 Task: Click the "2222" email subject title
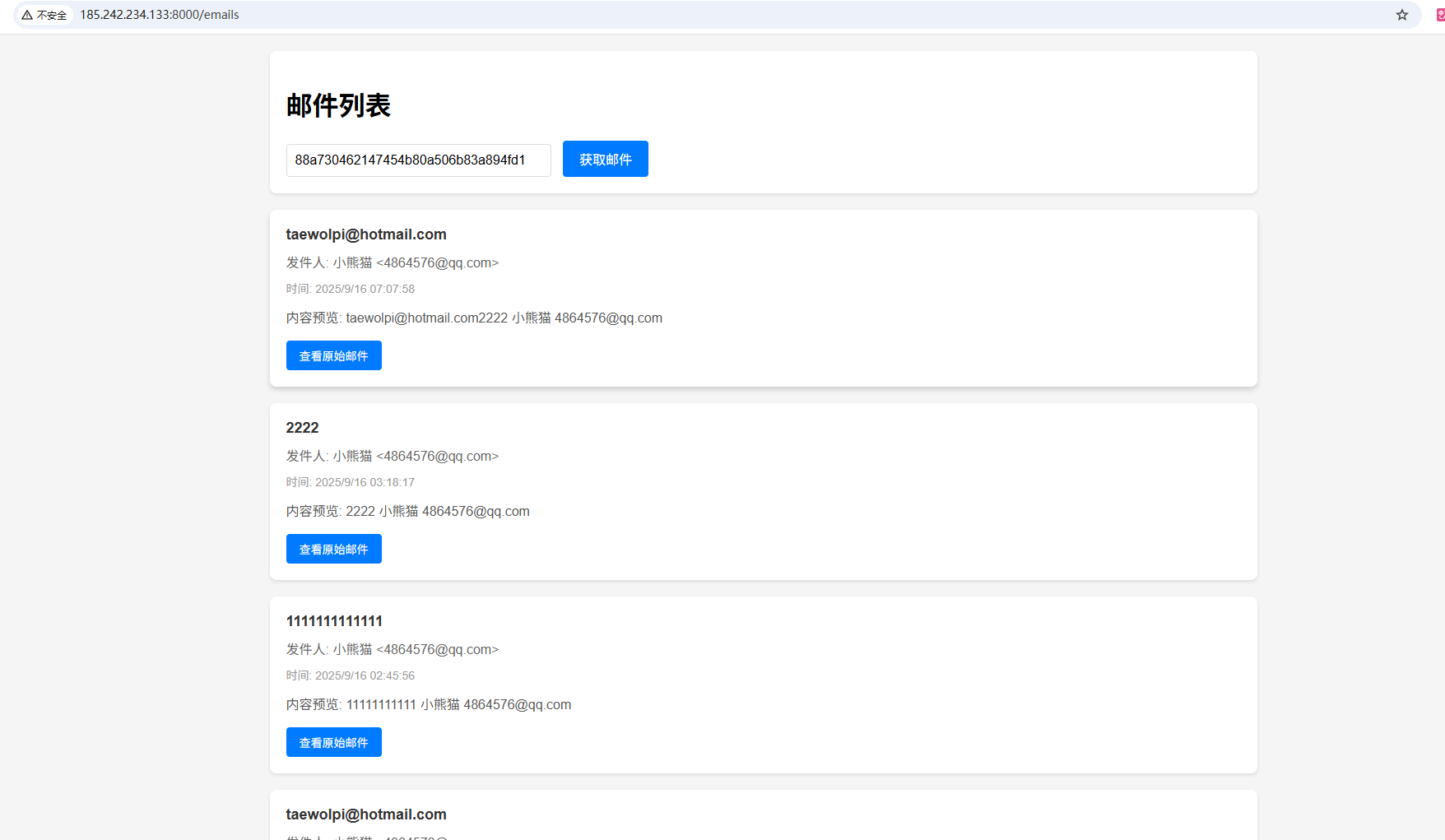pos(302,428)
